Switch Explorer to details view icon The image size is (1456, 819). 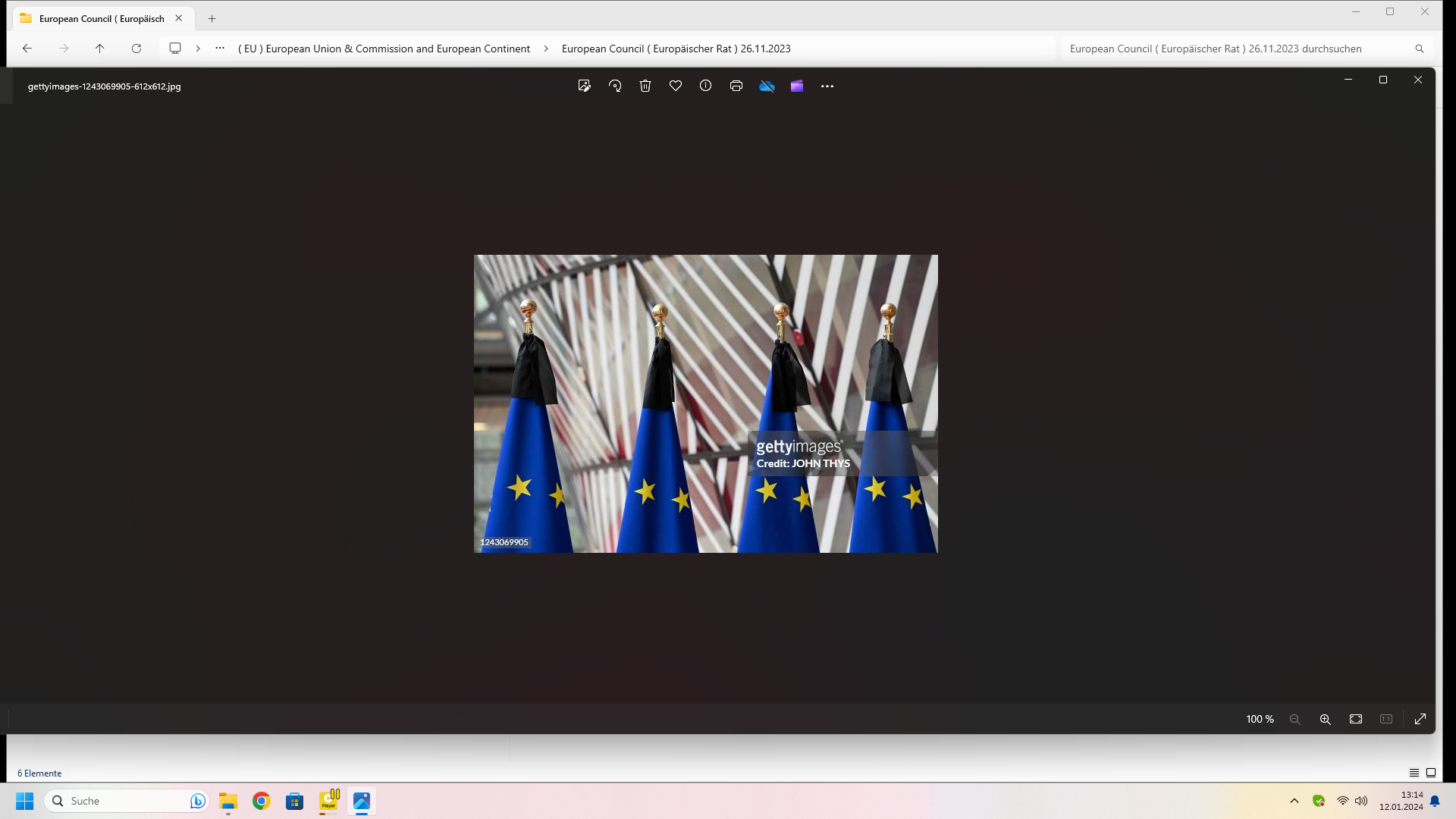(1414, 773)
